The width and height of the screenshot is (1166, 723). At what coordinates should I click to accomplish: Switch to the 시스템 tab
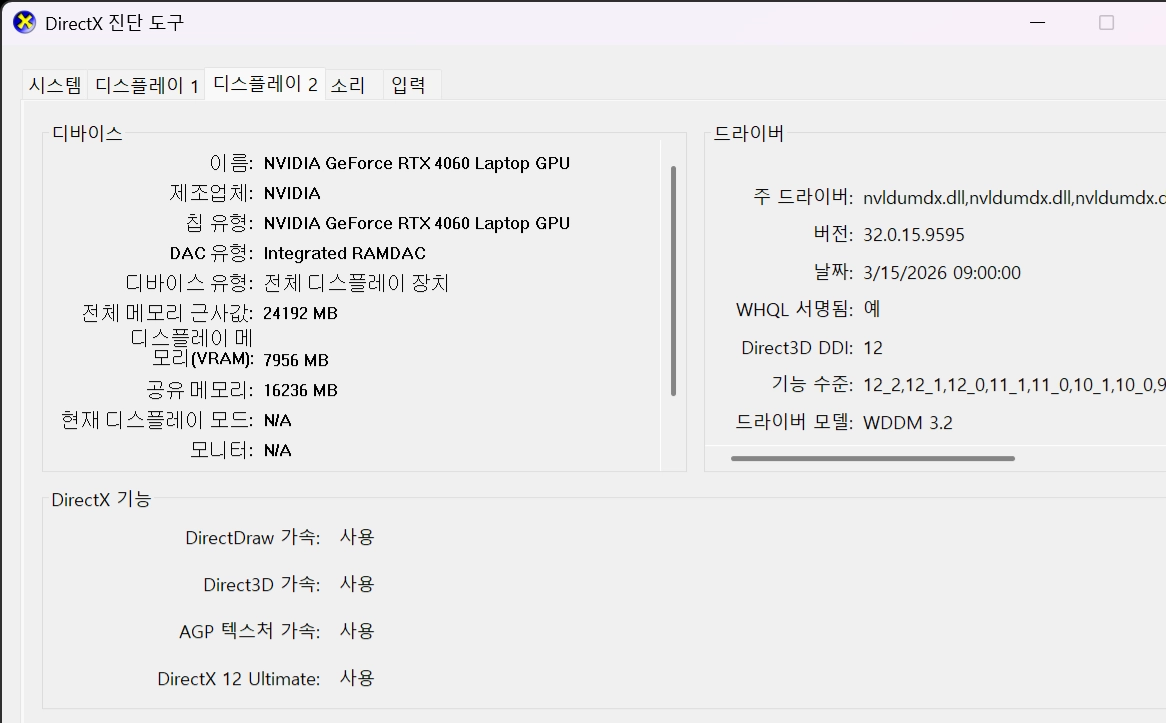55,85
